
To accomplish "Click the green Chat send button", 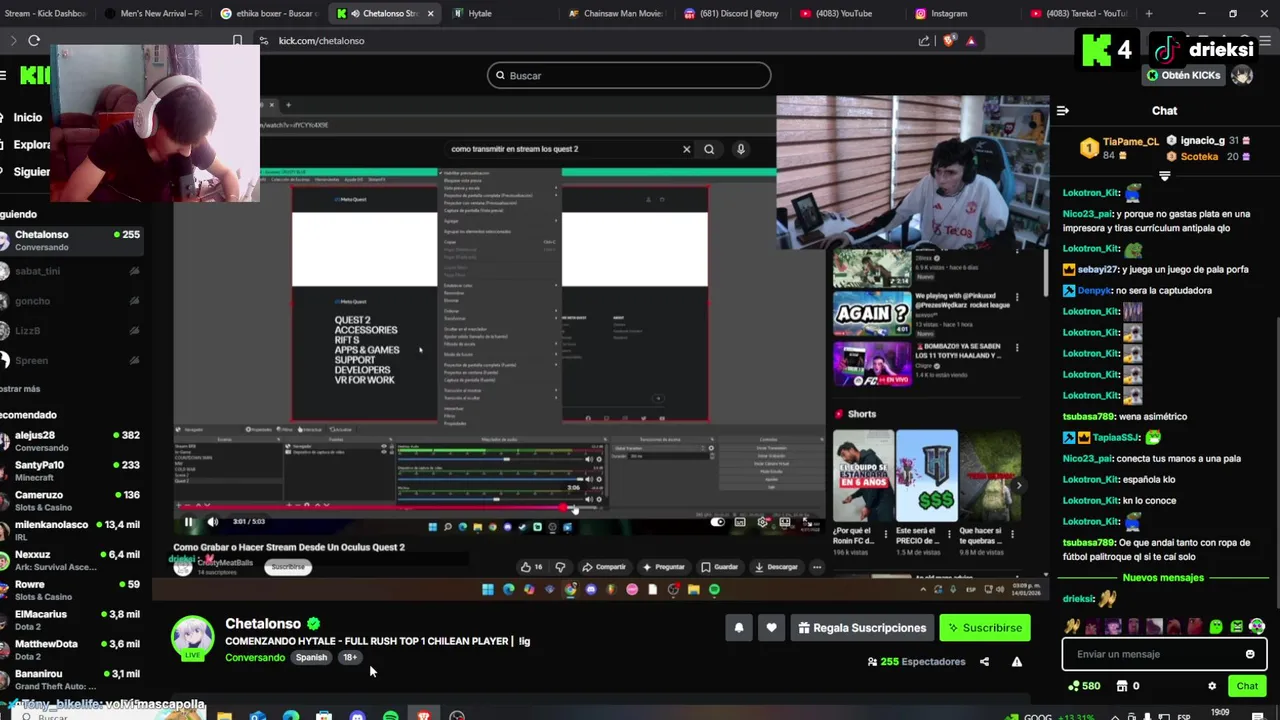I will click(1247, 686).
